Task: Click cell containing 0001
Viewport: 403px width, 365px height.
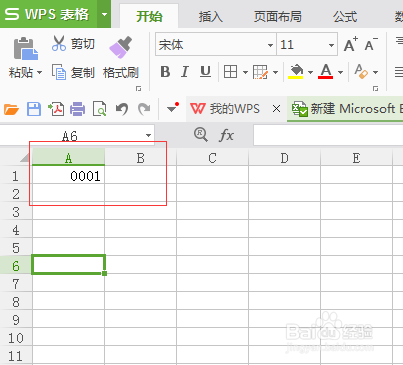Action: click(x=68, y=176)
